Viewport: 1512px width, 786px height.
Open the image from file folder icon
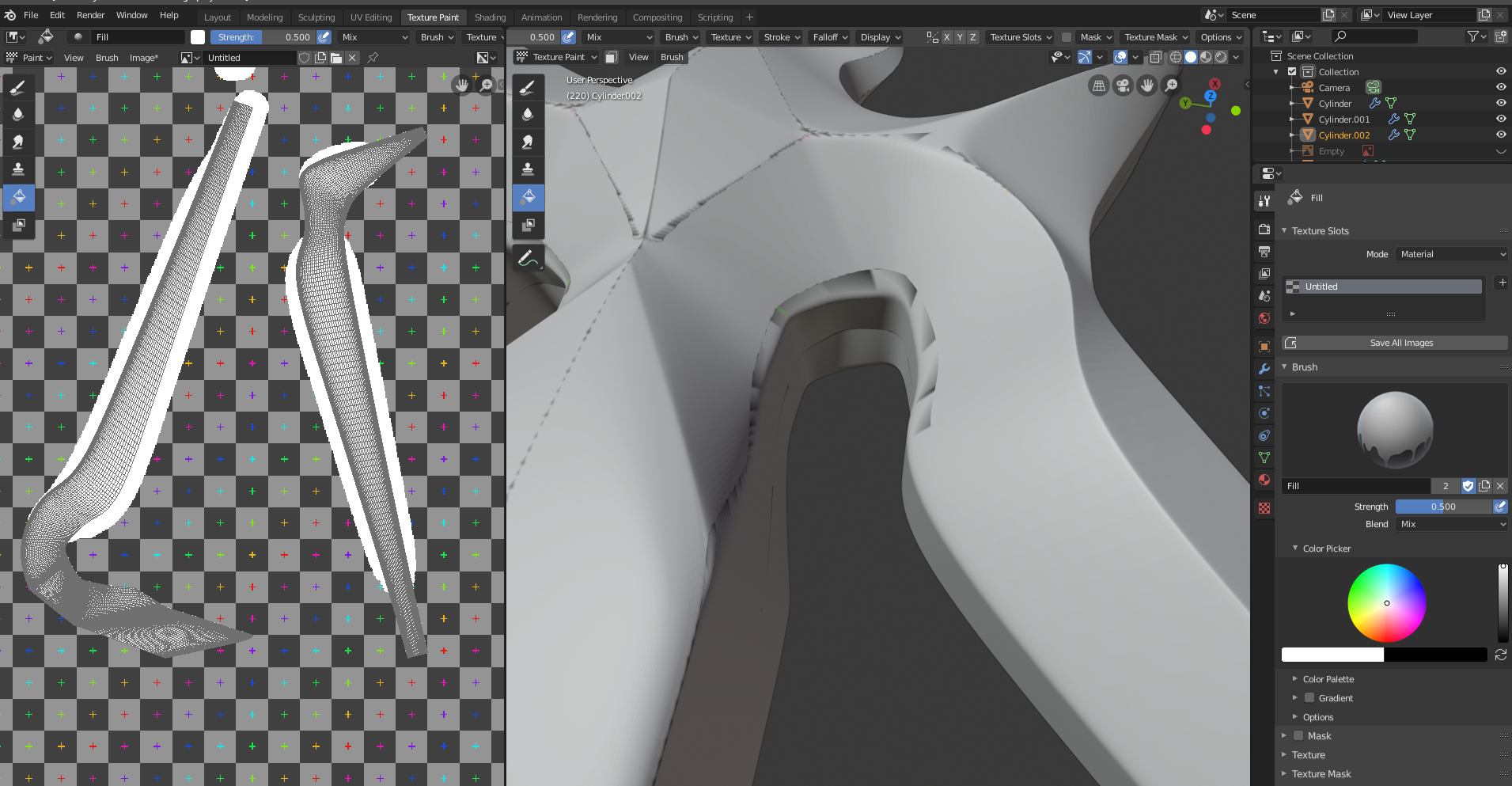(x=336, y=58)
